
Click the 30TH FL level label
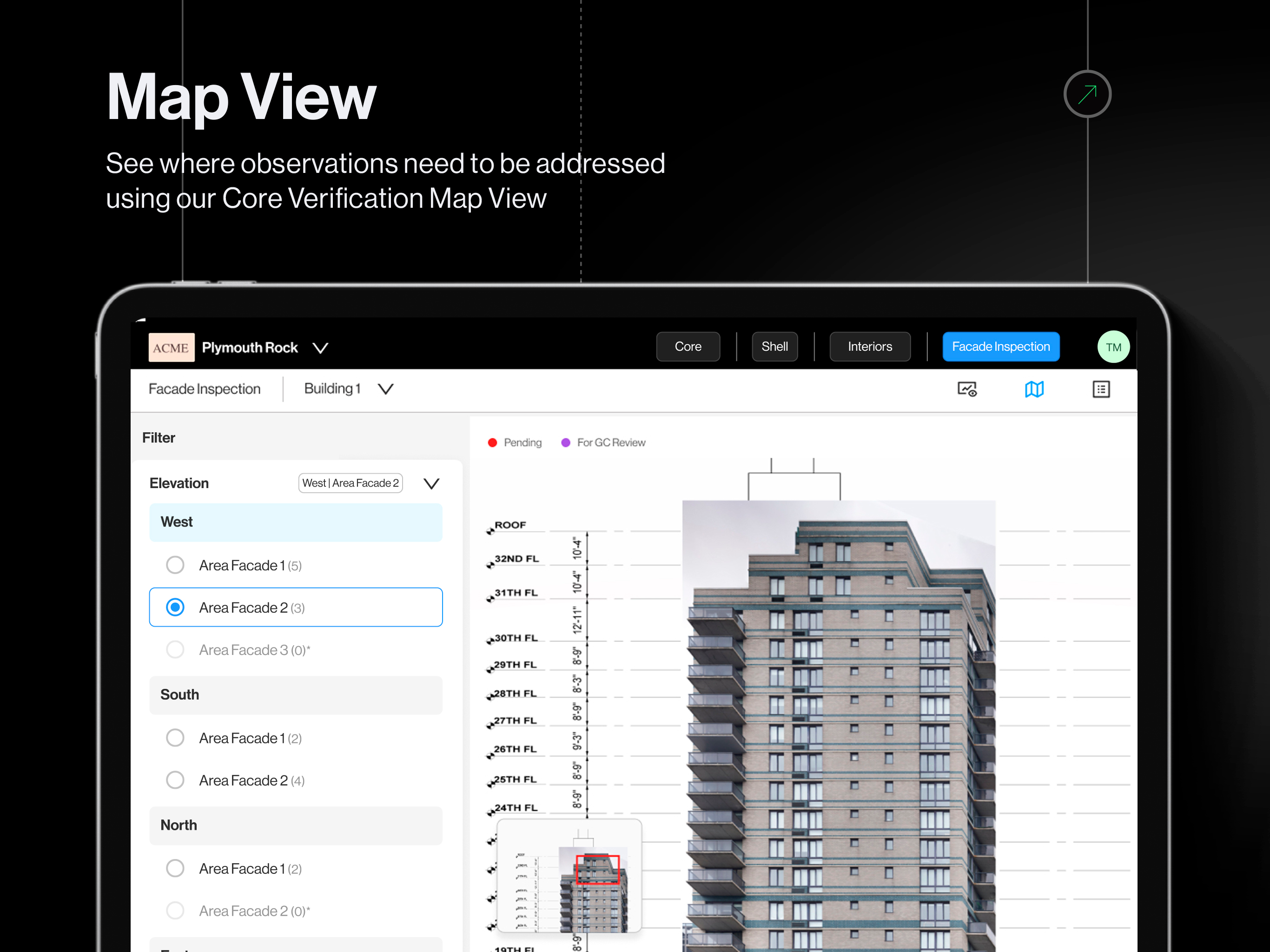(x=516, y=638)
